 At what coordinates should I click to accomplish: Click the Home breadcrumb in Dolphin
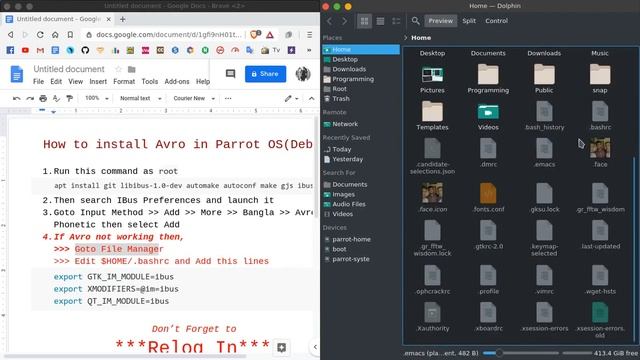(x=421, y=38)
